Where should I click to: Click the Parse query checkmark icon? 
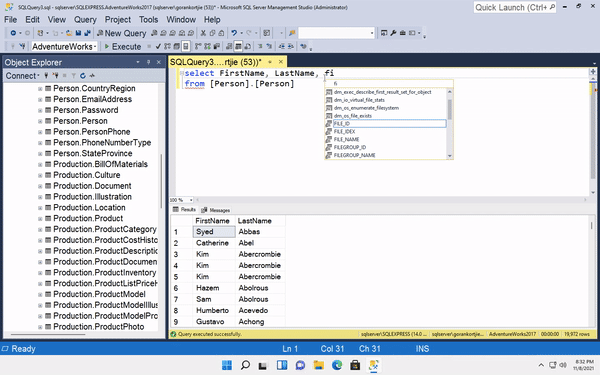coord(158,47)
